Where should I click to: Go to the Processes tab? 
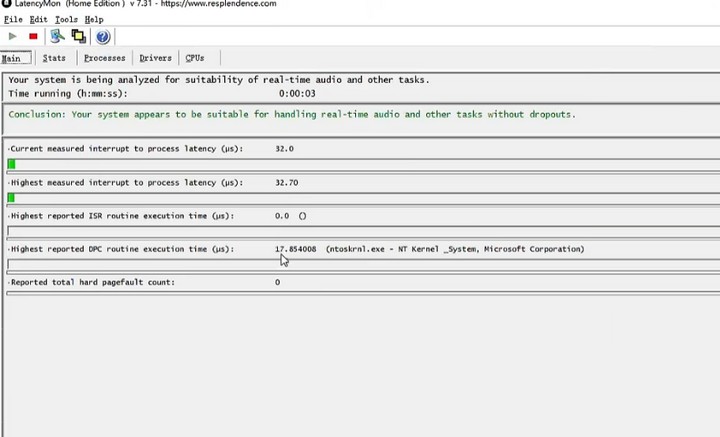104,58
